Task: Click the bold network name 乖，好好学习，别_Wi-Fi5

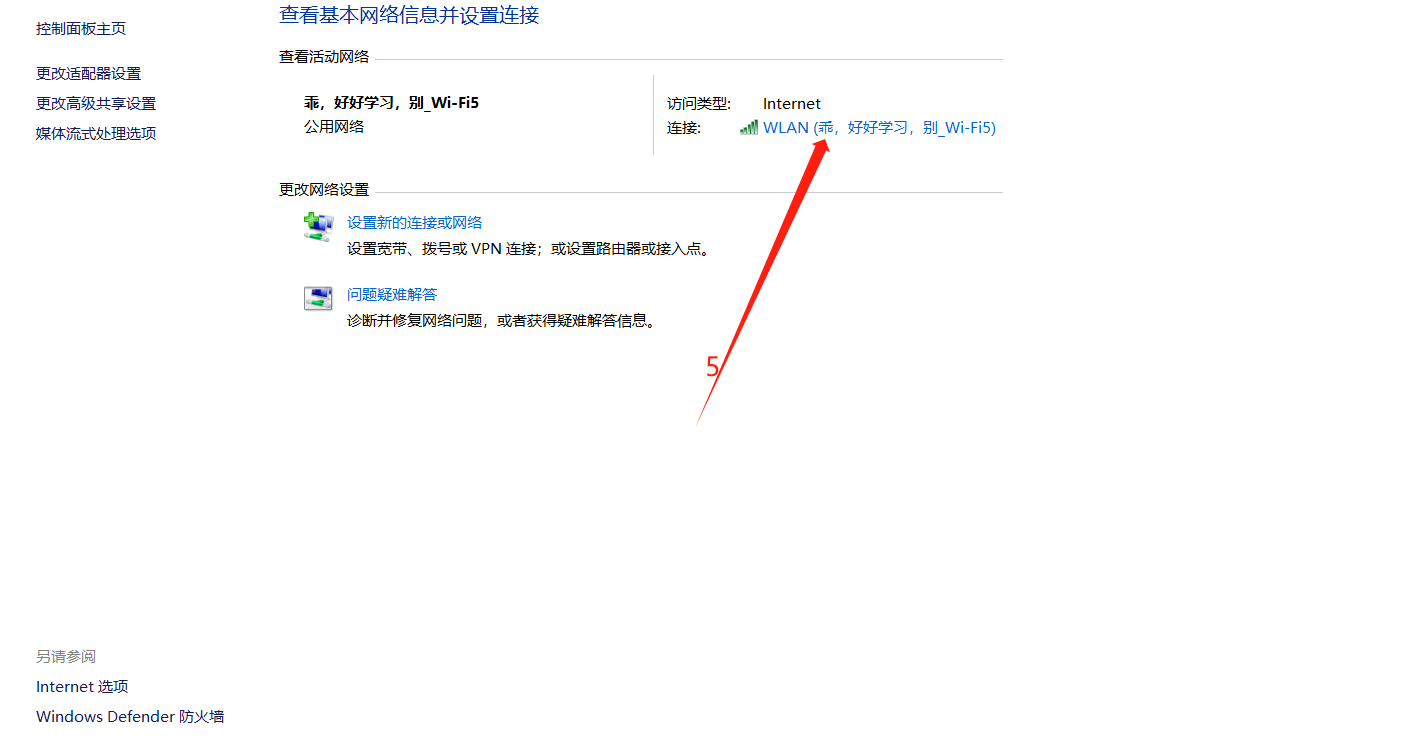Action: pos(391,103)
